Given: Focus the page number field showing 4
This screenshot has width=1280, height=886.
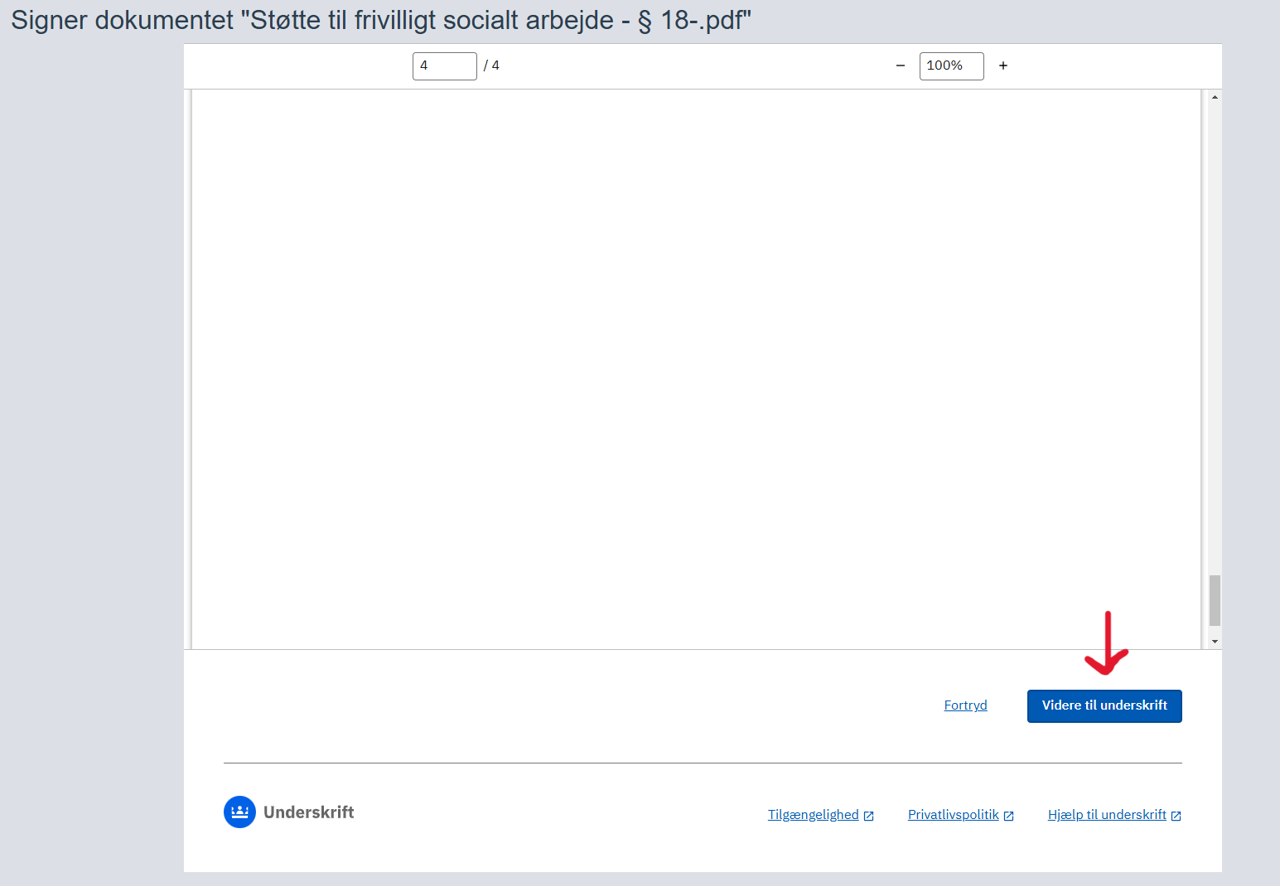Looking at the screenshot, I should click(444, 66).
